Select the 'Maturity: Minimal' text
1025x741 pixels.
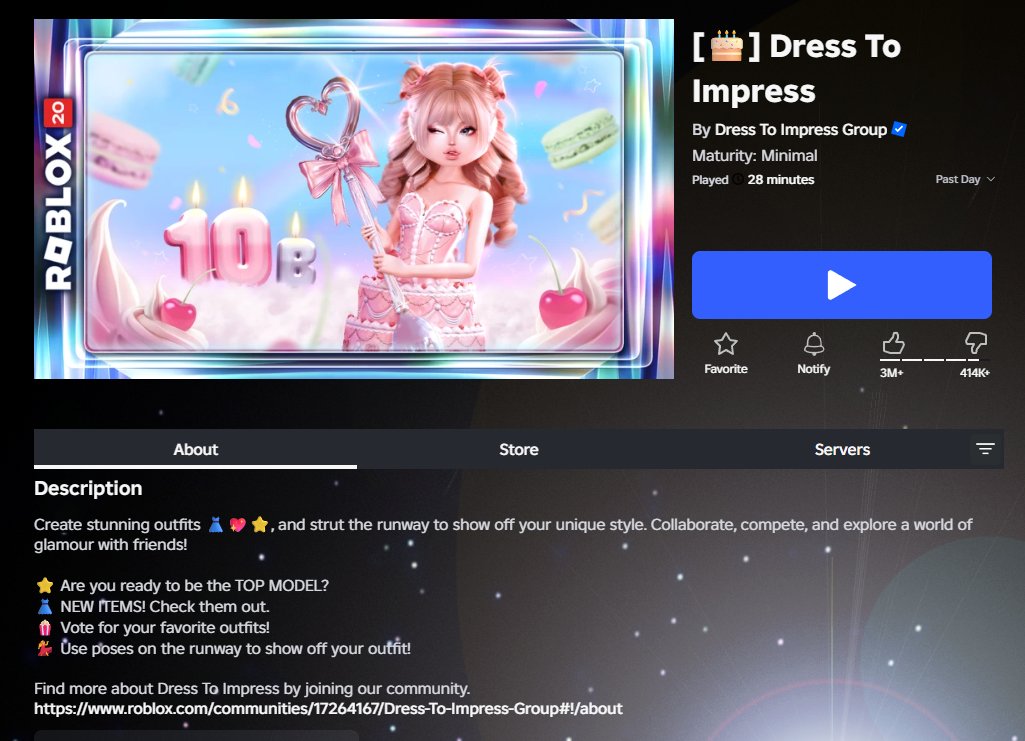(x=754, y=156)
